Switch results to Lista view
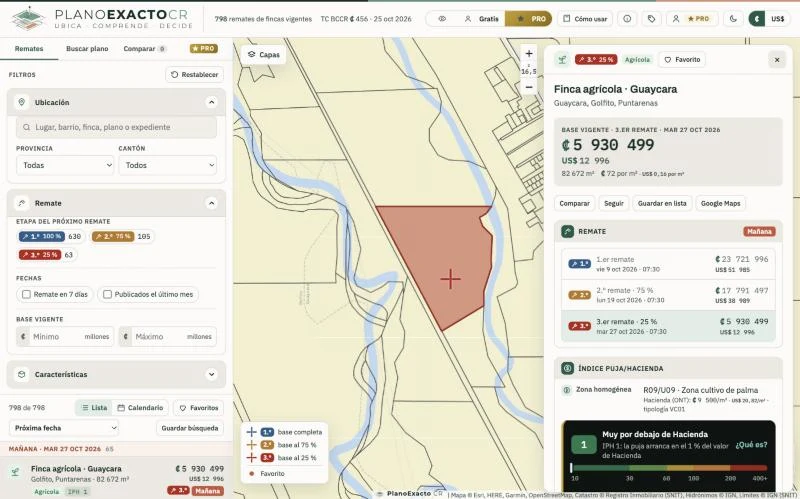This screenshot has width=800, height=499. tap(94, 408)
